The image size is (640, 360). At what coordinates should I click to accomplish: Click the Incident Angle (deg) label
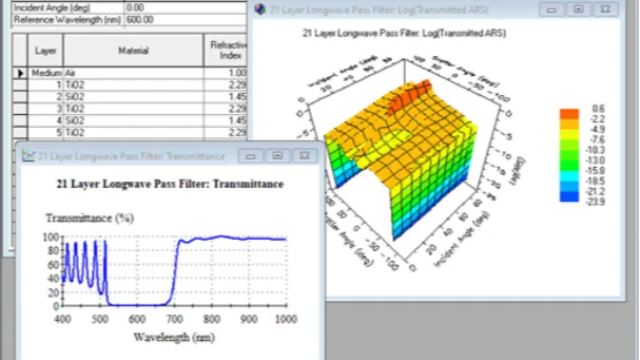(52, 7)
